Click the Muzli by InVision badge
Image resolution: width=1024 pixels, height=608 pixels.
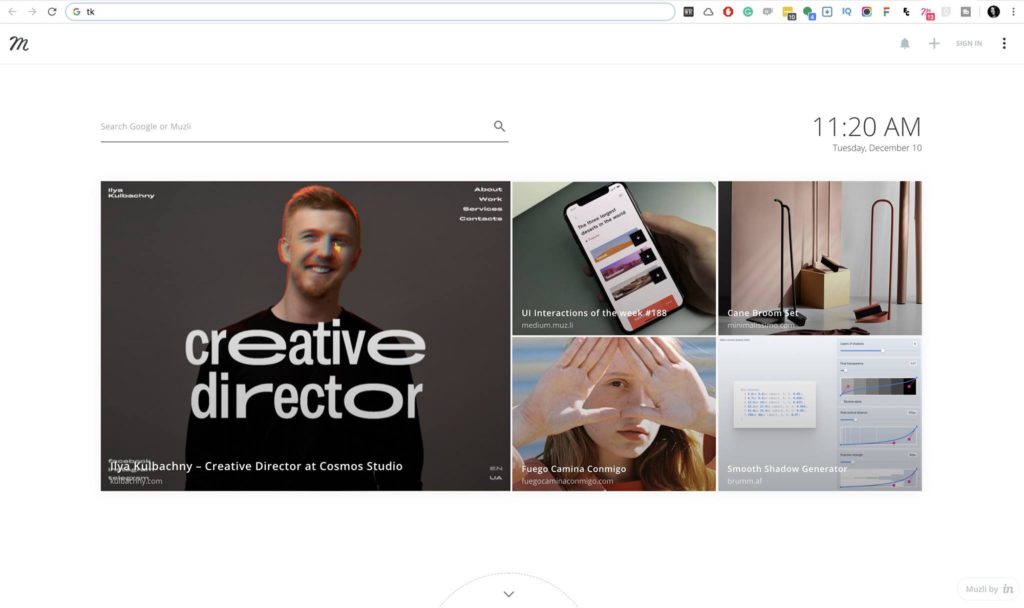989,589
